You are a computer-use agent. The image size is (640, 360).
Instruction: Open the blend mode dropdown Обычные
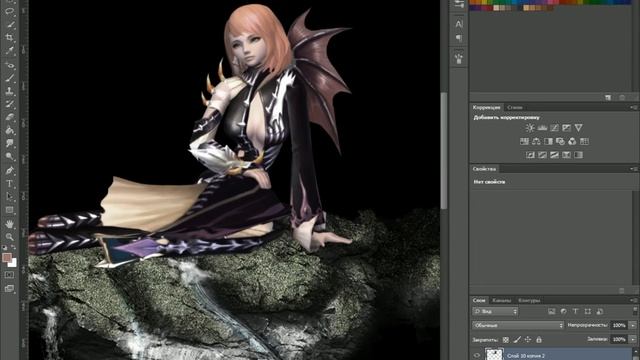pyautogui.click(x=518, y=325)
